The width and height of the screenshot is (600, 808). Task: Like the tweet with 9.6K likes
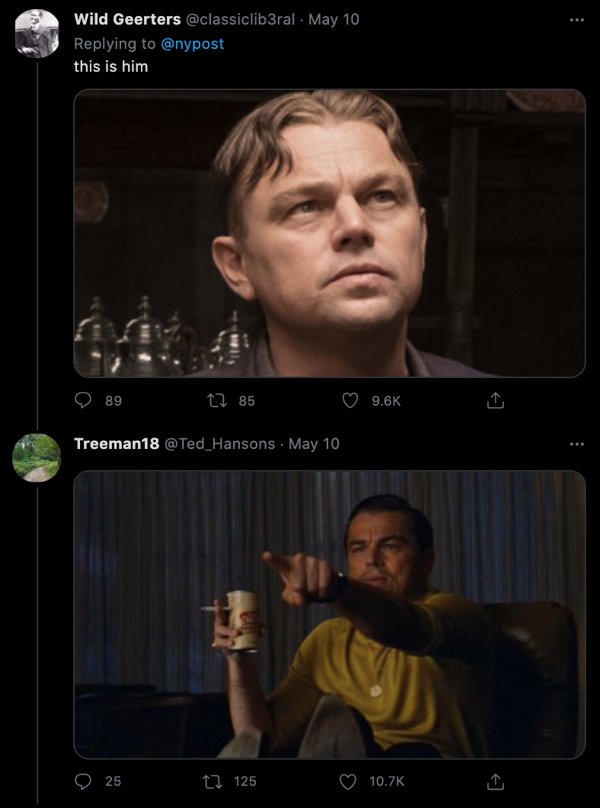pyautogui.click(x=351, y=400)
